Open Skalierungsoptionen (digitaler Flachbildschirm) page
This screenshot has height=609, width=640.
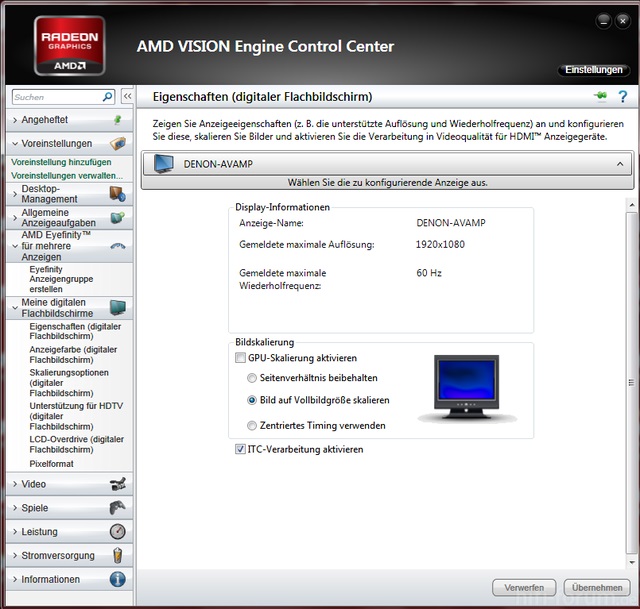click(x=69, y=383)
